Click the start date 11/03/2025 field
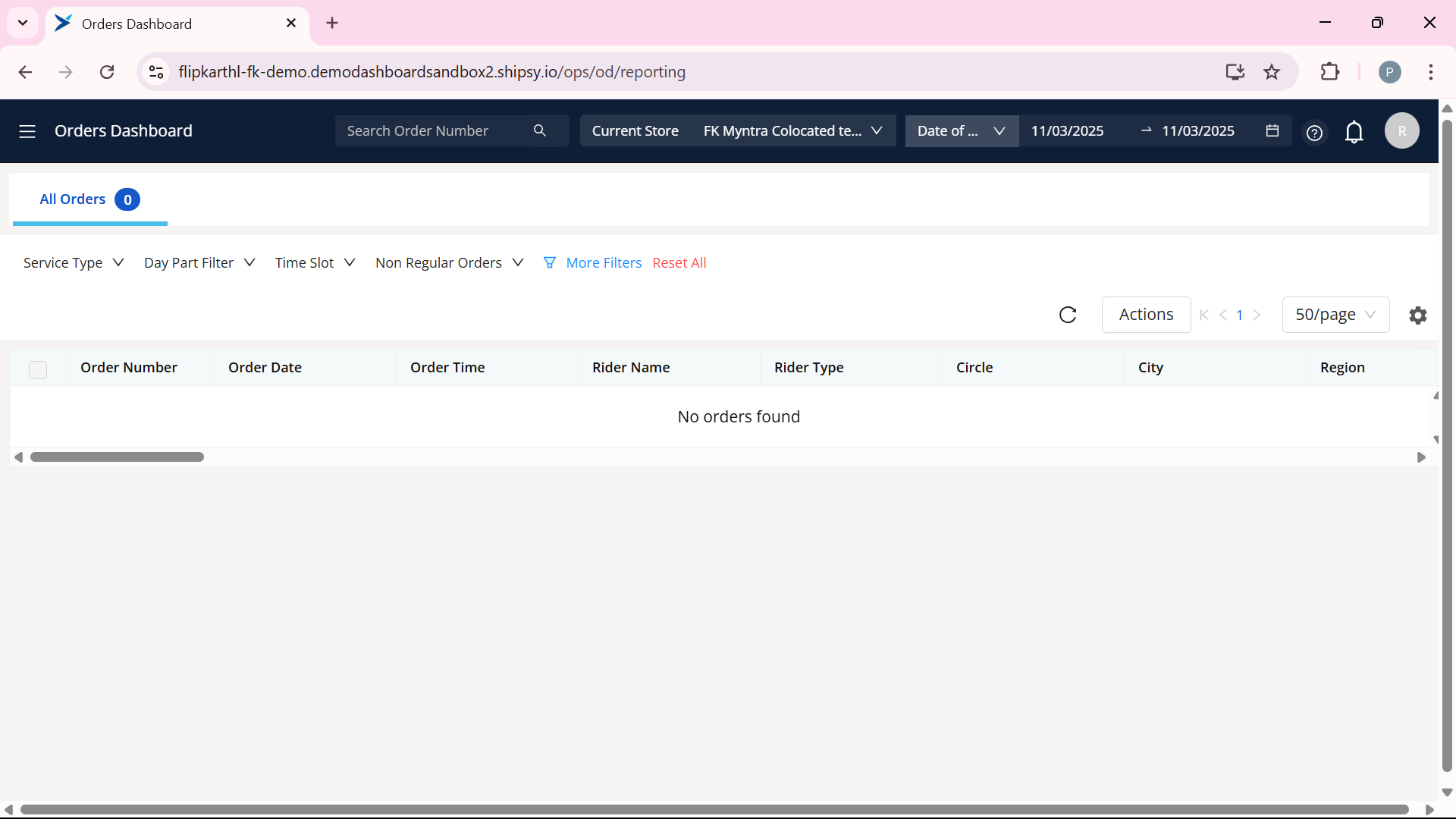1456x819 pixels. pos(1067,130)
